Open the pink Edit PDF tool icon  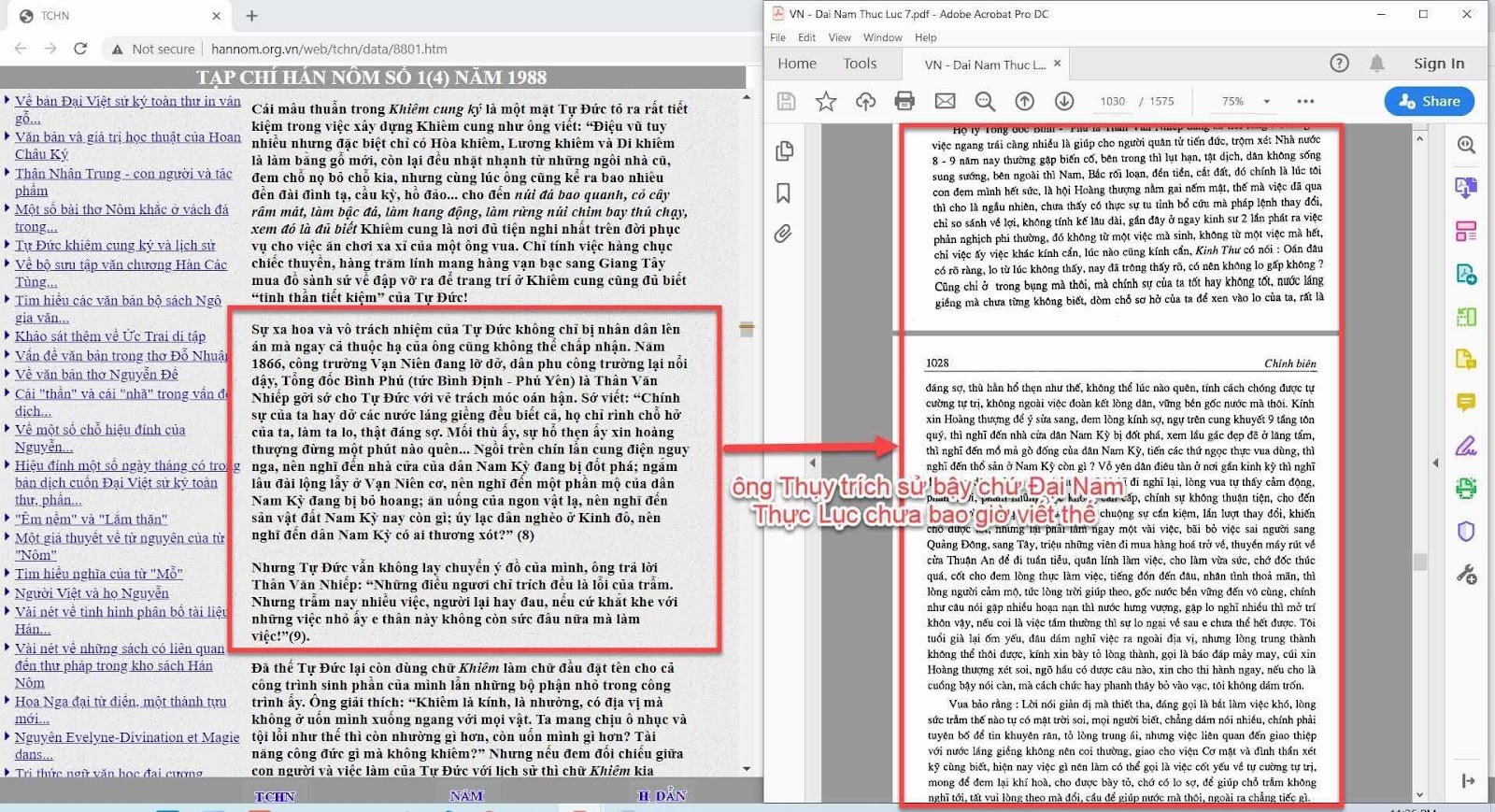(x=1466, y=231)
